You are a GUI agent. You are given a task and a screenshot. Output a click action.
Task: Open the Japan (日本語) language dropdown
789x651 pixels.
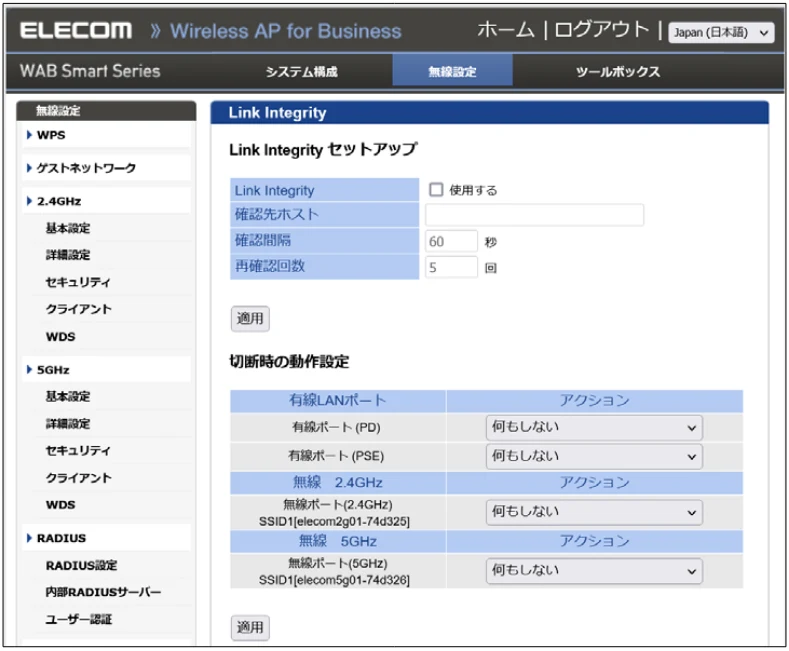721,33
